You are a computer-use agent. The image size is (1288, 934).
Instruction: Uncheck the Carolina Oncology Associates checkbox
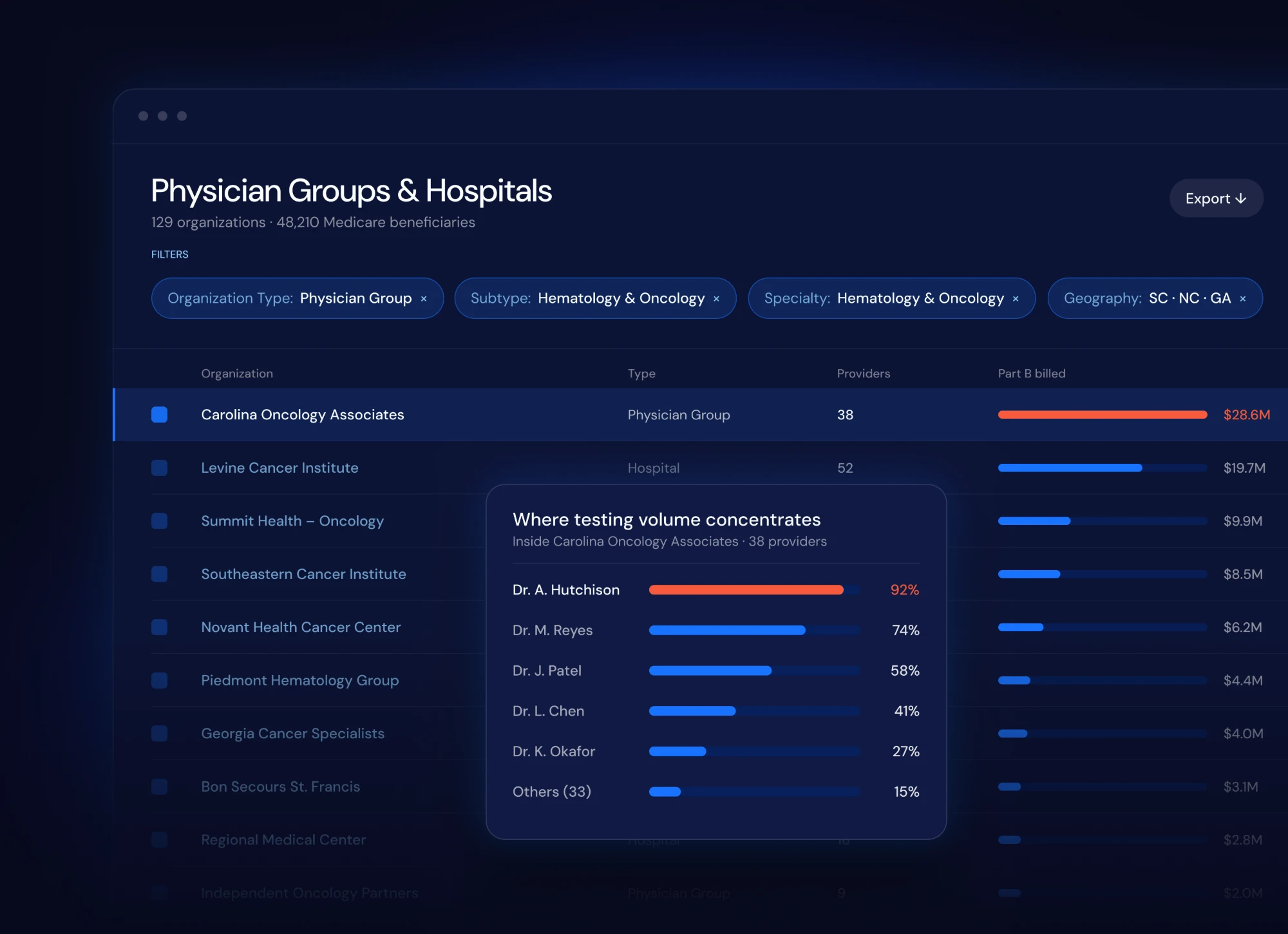coord(159,415)
